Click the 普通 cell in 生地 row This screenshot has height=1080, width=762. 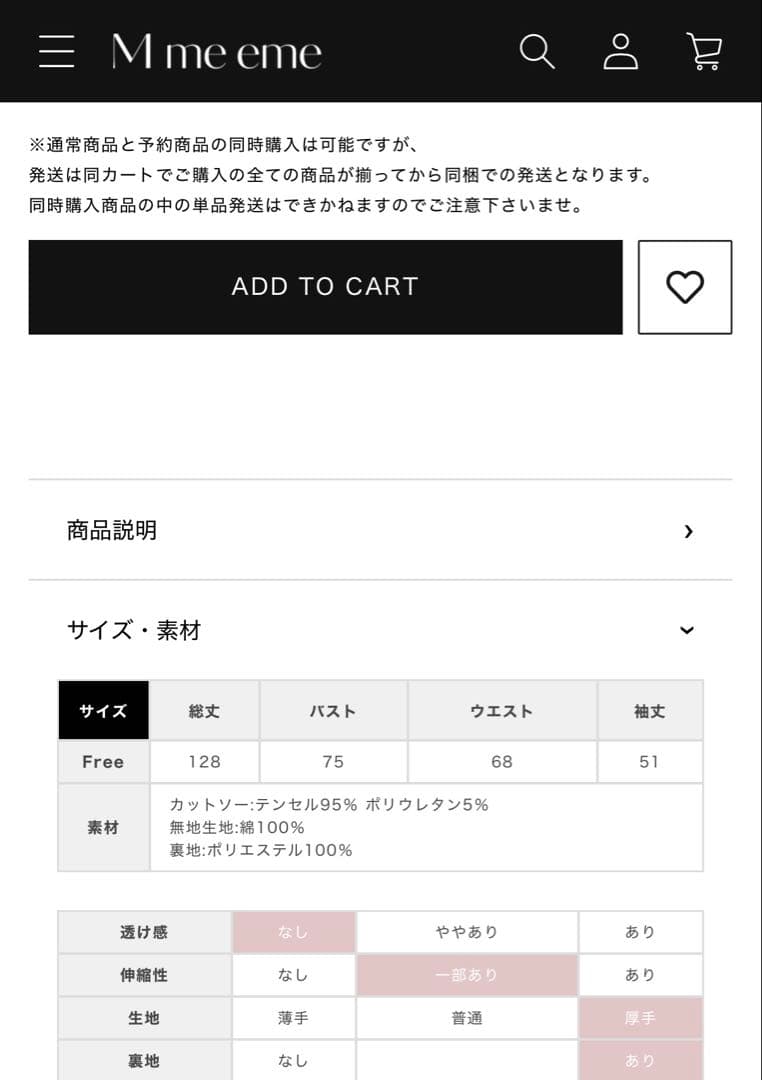coord(467,1018)
